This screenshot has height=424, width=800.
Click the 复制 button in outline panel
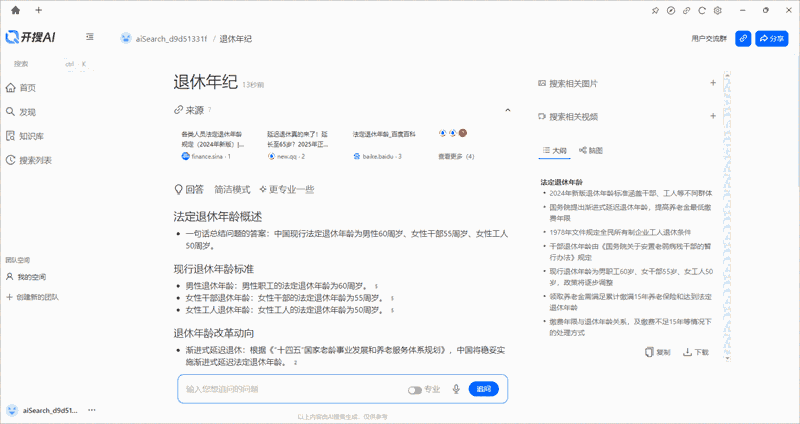coord(658,353)
